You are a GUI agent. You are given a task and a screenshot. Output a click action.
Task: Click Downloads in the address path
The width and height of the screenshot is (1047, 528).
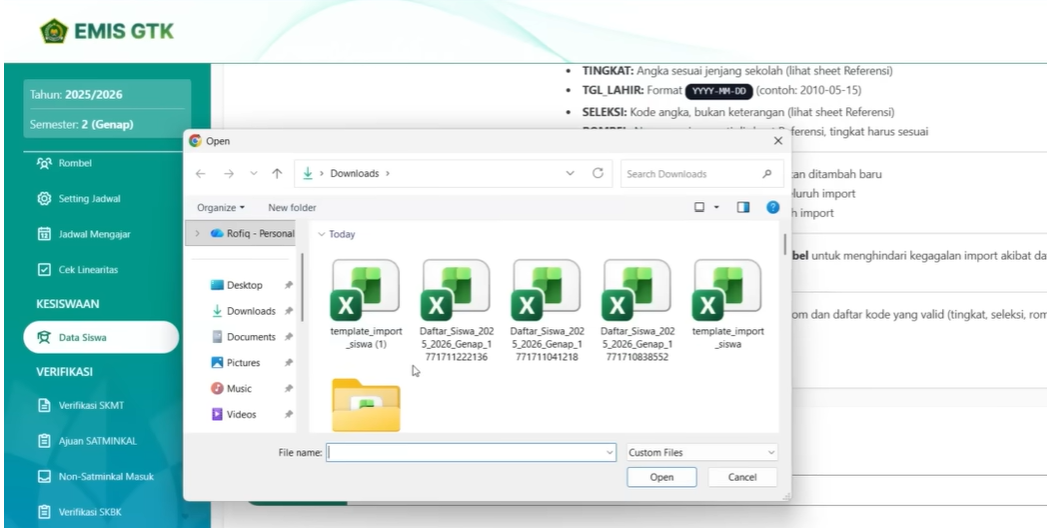tap(355, 174)
